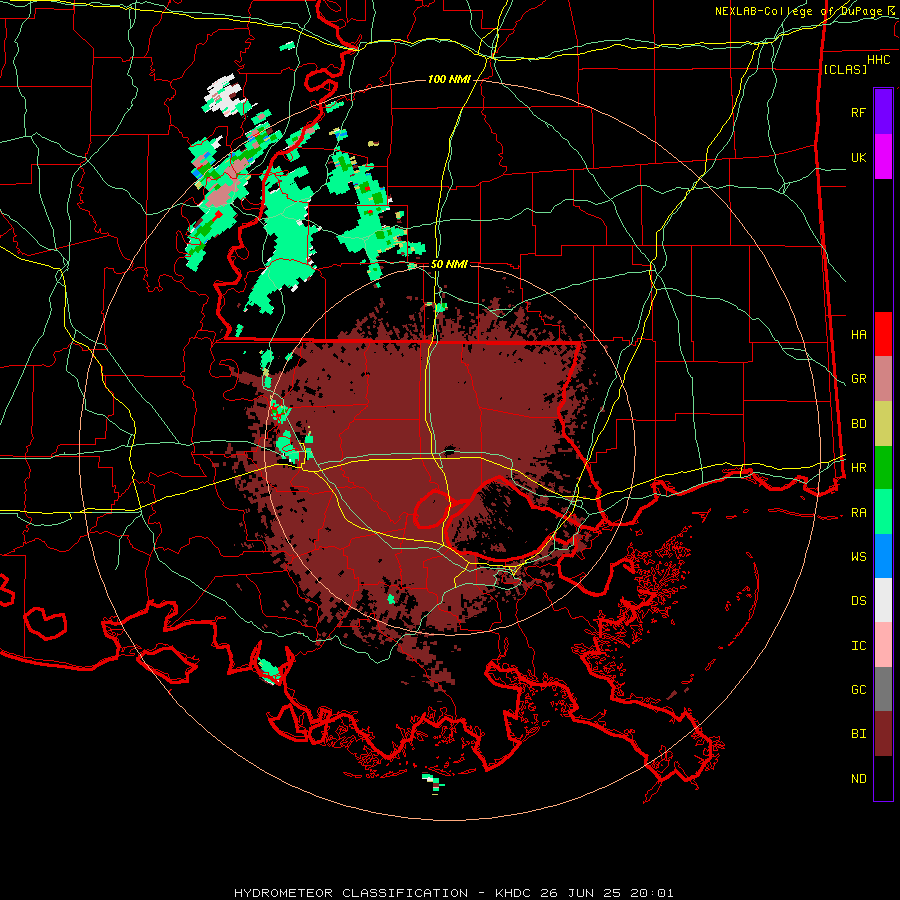The image size is (900, 900).
Task: Click the RF legend label
Action: click(858, 112)
